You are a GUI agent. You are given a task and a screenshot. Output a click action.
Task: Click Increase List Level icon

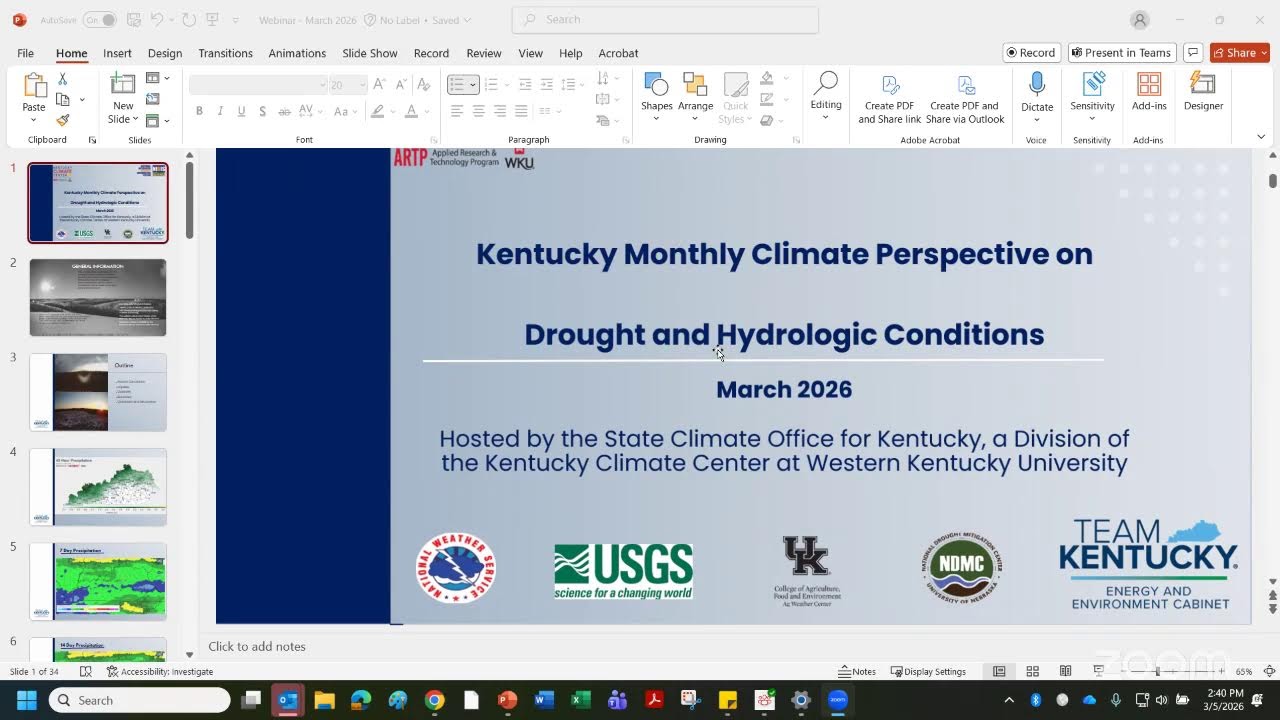pos(546,85)
